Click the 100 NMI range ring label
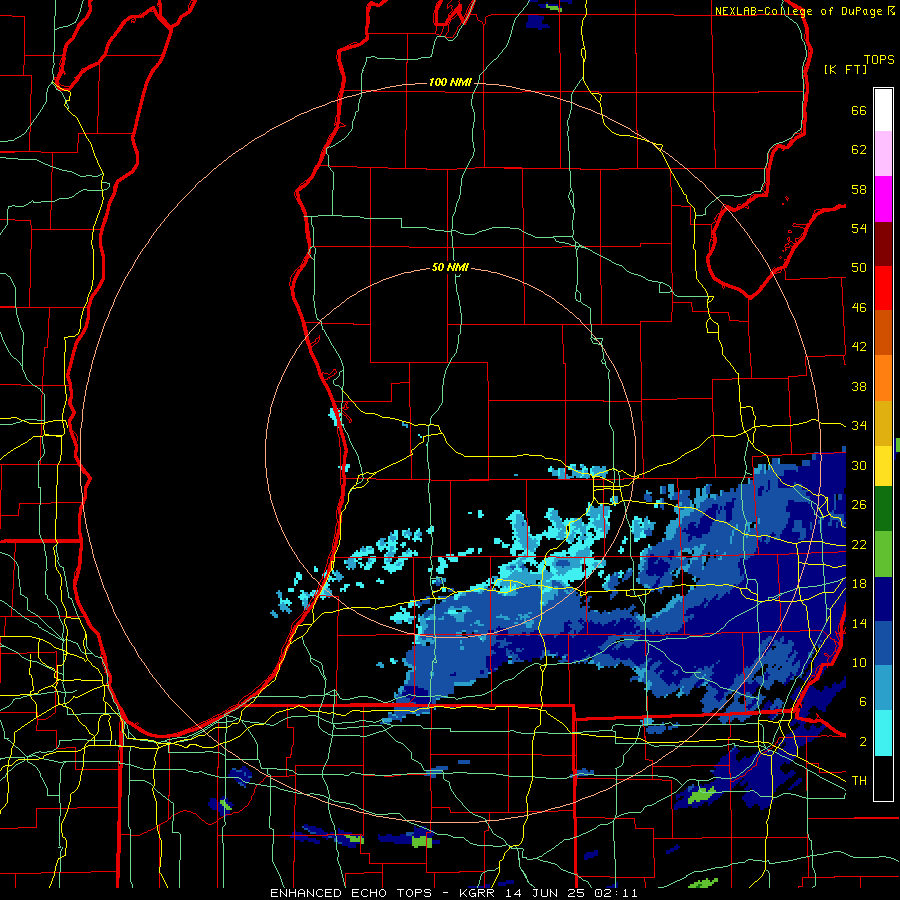900x900 pixels. click(450, 83)
